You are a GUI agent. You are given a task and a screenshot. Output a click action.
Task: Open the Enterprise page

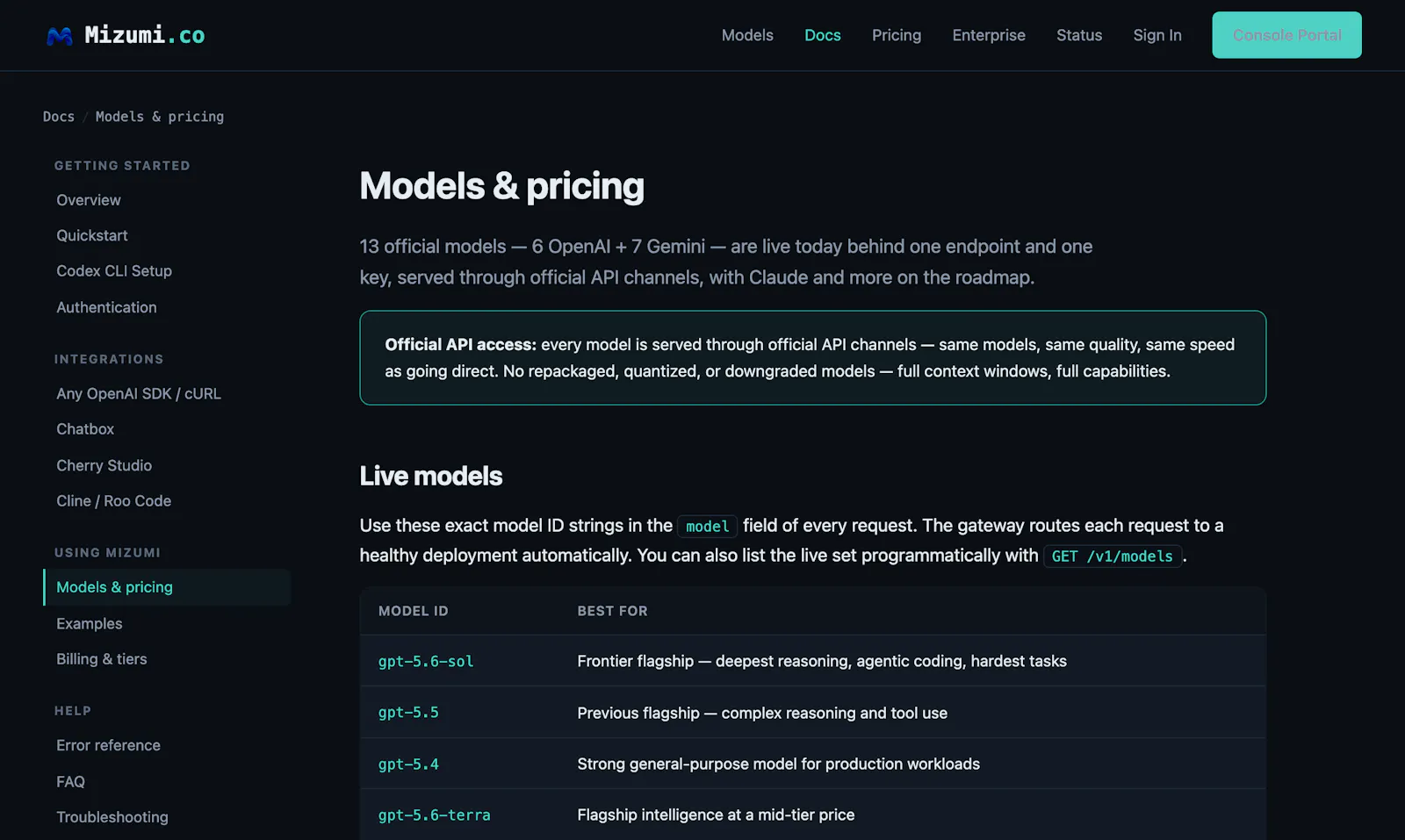pos(989,35)
